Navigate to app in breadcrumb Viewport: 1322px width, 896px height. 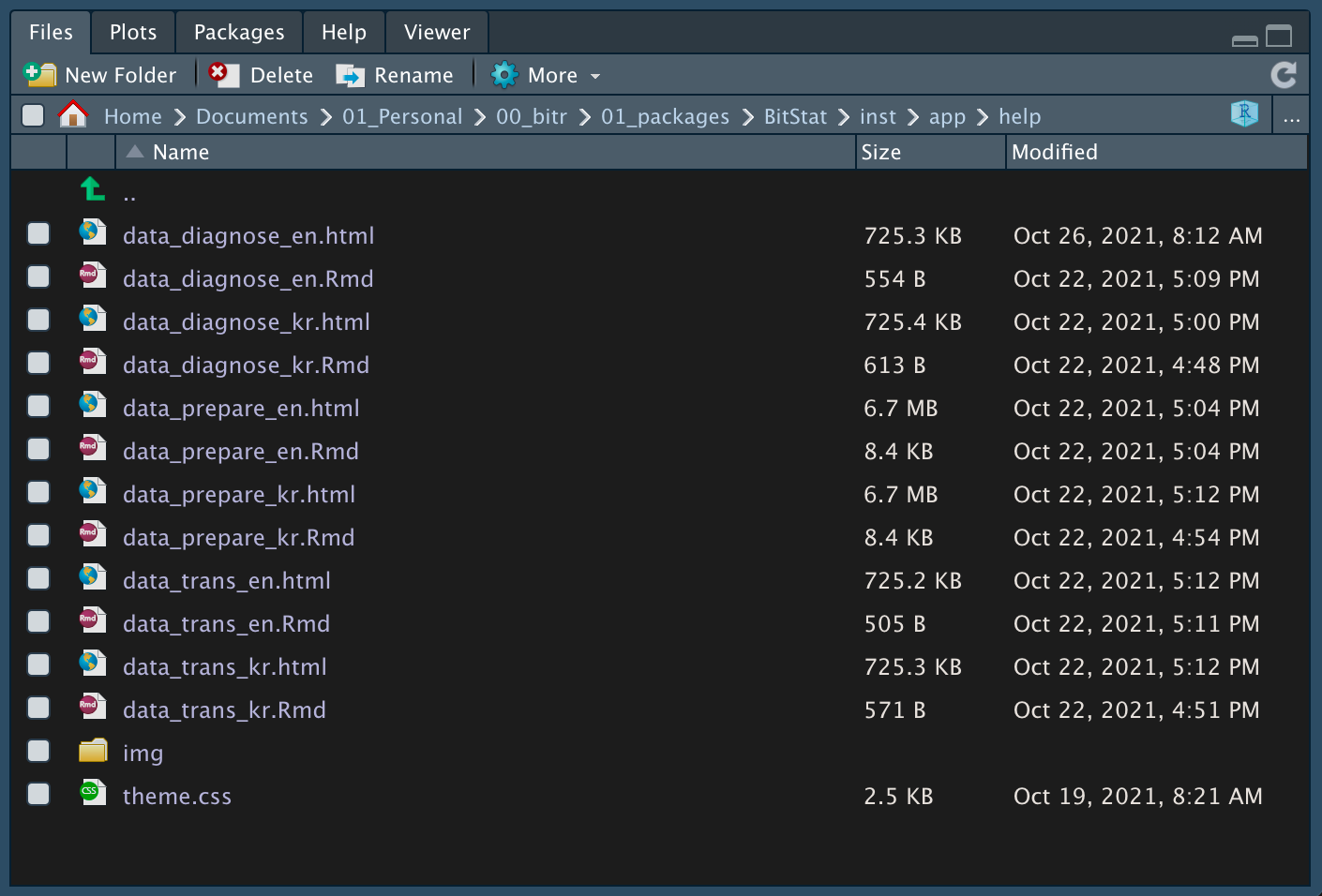947,117
